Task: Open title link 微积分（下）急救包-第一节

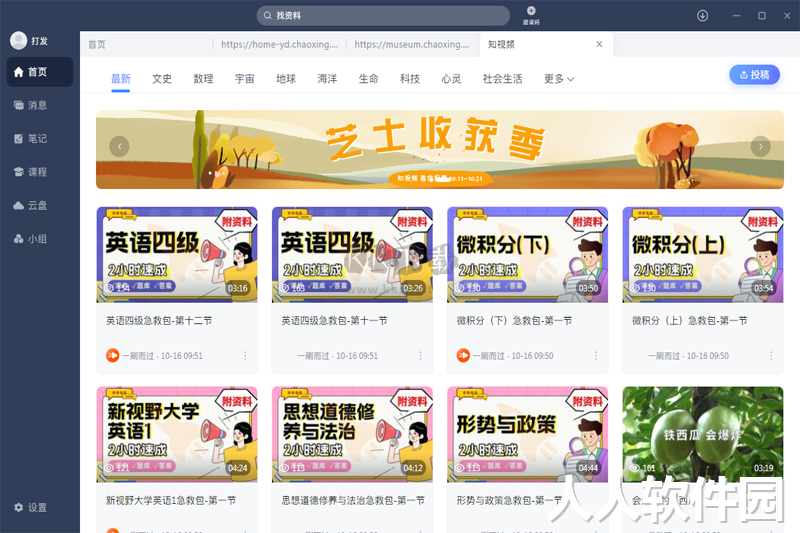Action: pos(514,321)
